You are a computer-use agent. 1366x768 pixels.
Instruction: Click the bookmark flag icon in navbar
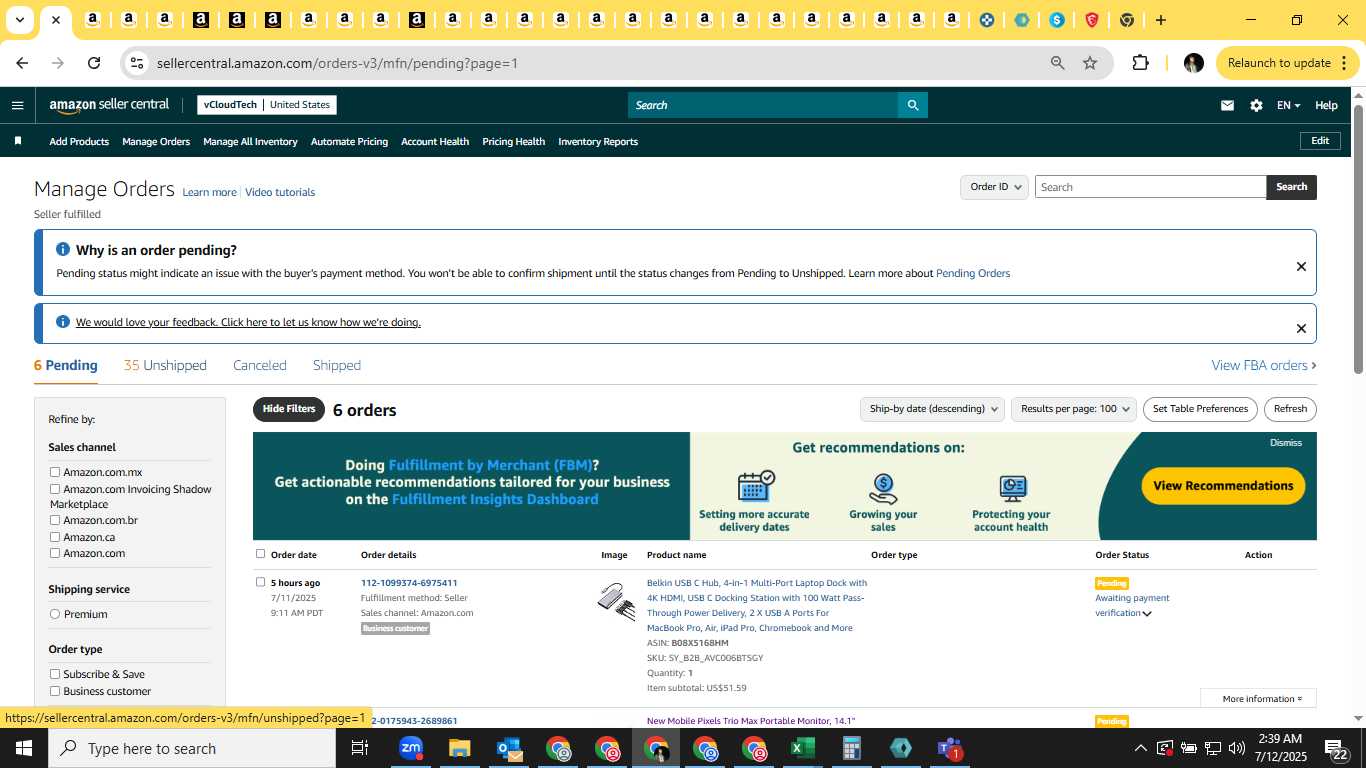pyautogui.click(x=17, y=141)
